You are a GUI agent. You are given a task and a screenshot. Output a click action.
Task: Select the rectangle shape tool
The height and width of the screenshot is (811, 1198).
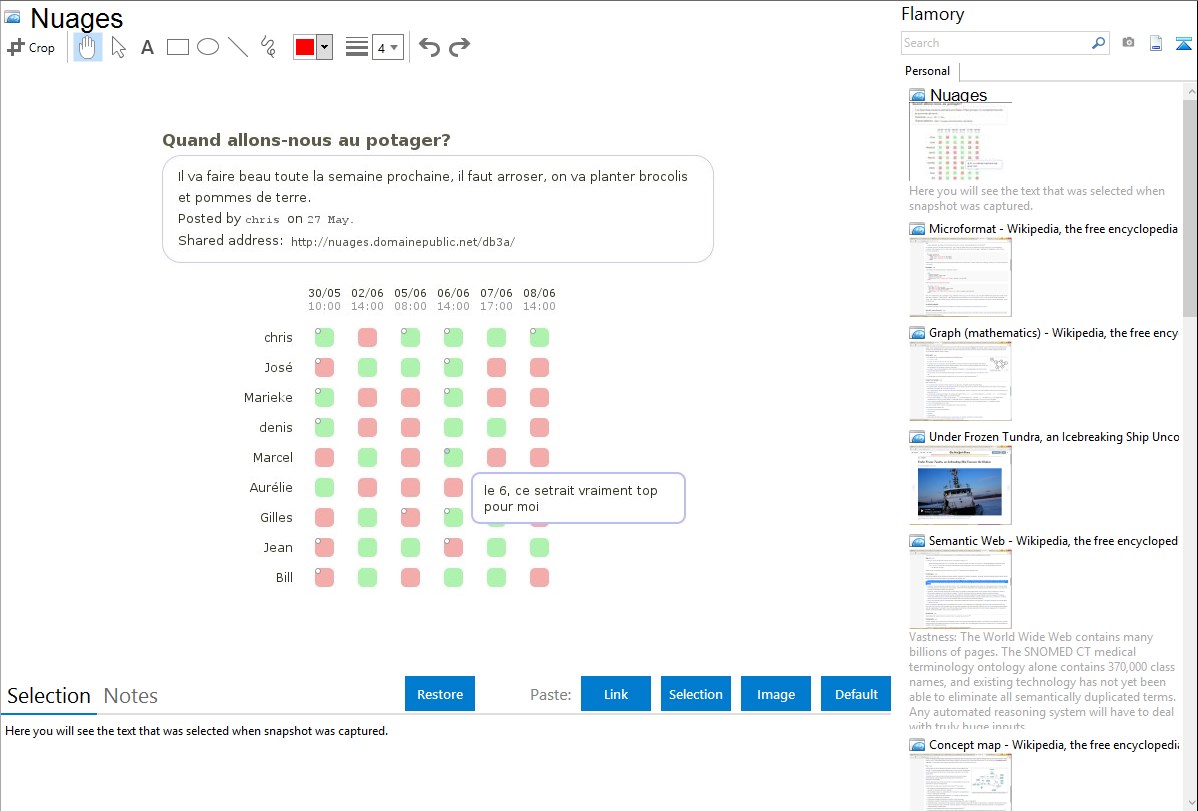[178, 47]
